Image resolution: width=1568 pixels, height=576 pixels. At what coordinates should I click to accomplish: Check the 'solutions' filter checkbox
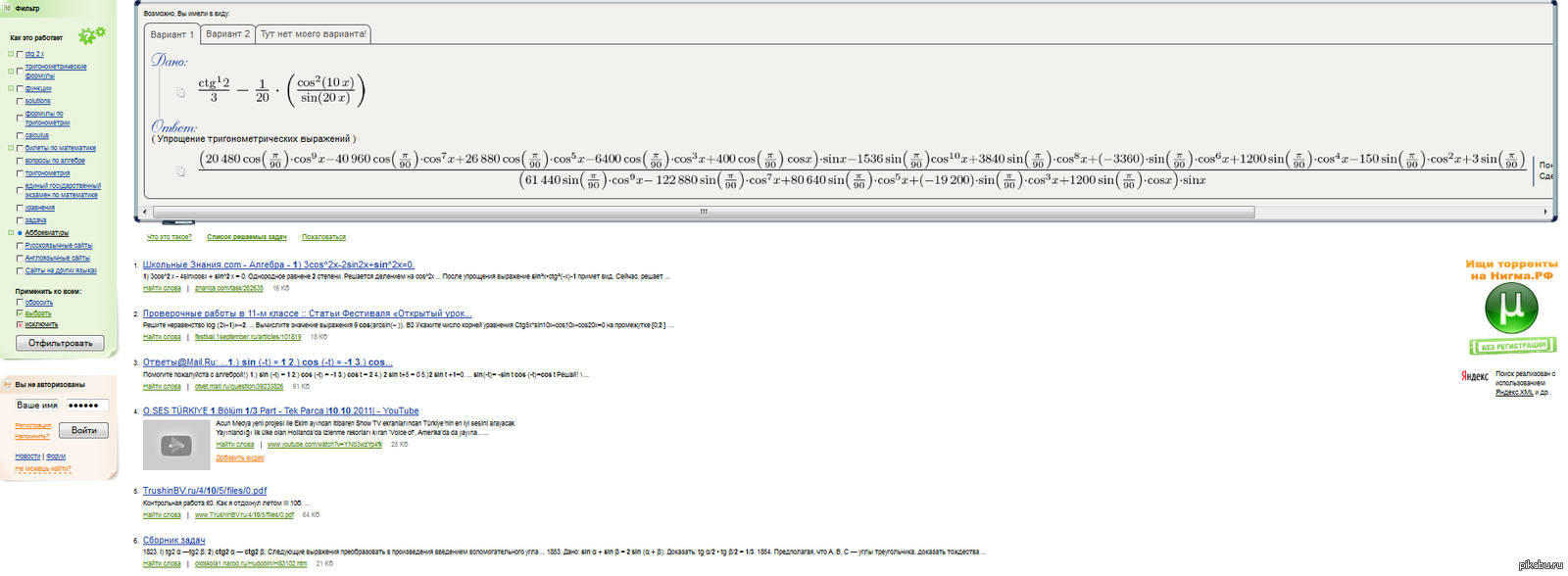click(x=20, y=102)
